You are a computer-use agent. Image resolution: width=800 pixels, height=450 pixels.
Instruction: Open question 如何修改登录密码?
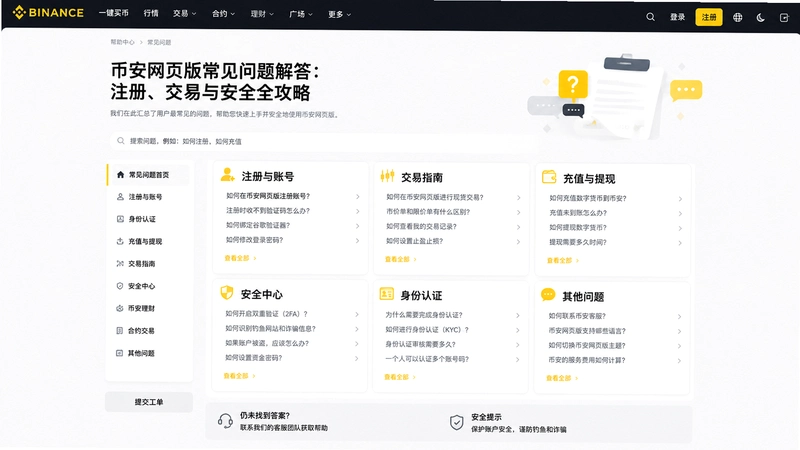[254, 240]
